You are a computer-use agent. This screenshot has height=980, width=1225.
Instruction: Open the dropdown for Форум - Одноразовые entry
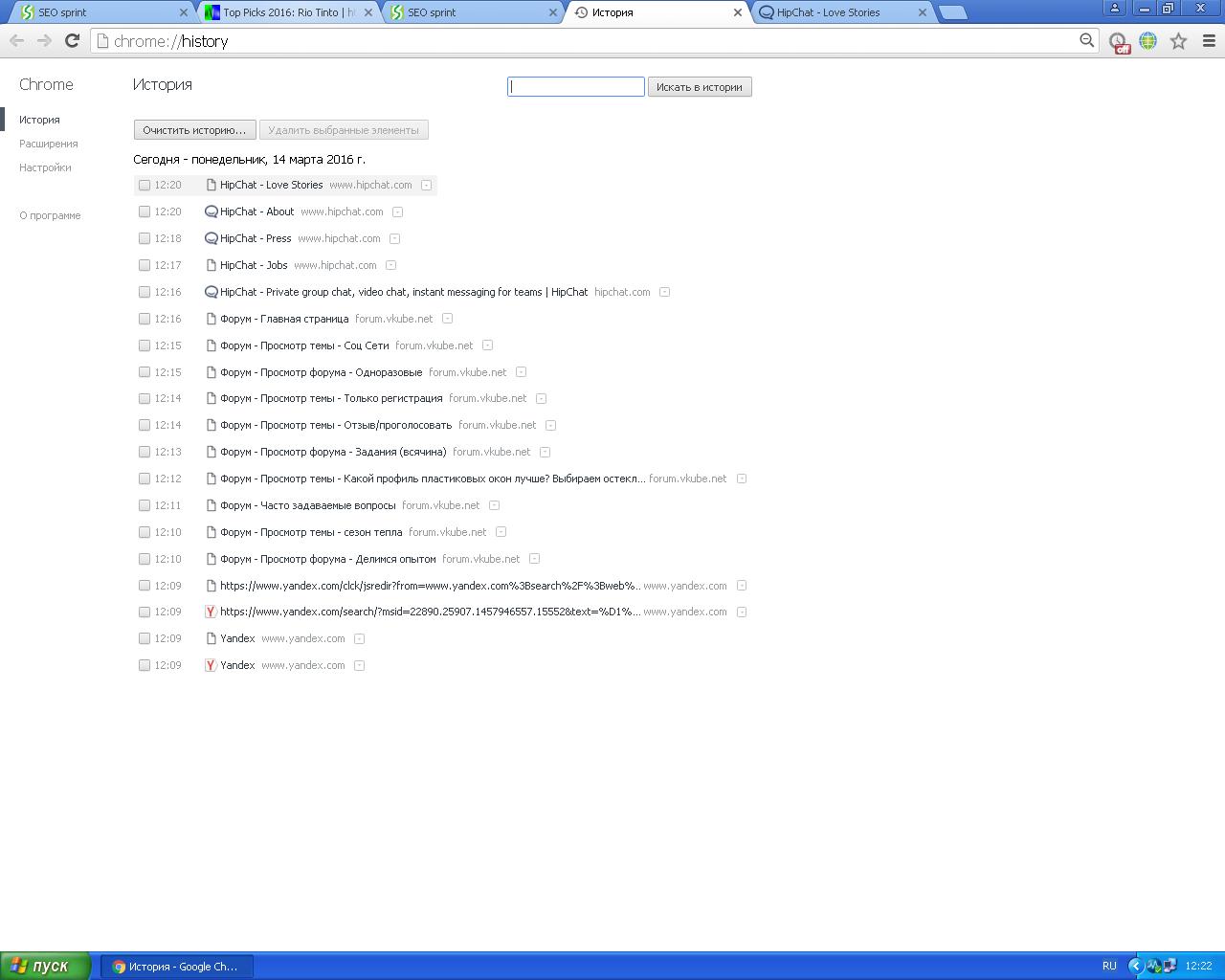pyautogui.click(x=522, y=372)
